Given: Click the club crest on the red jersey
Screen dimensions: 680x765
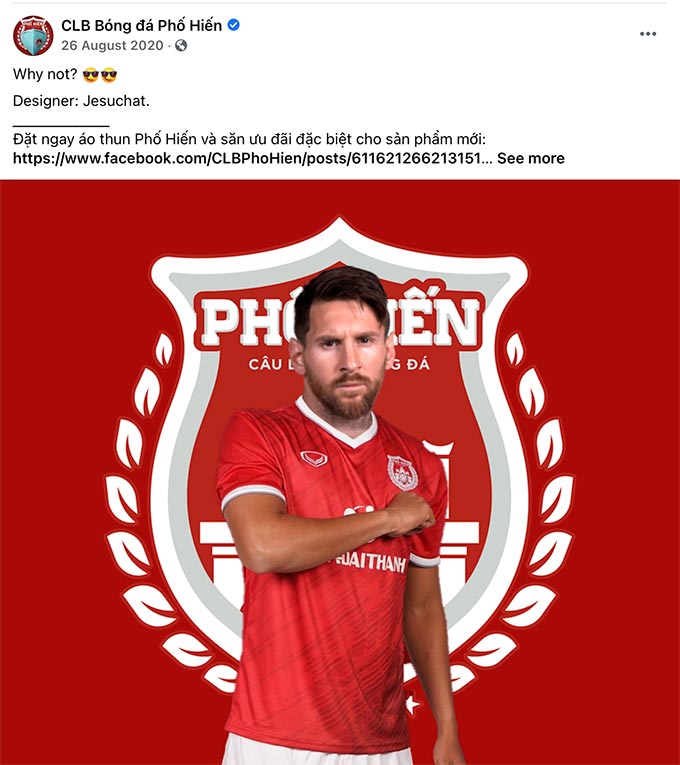Looking at the screenshot, I should click(402, 472).
